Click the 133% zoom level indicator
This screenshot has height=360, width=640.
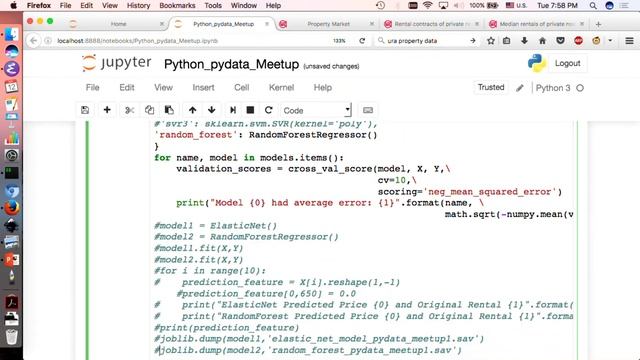pos(339,41)
